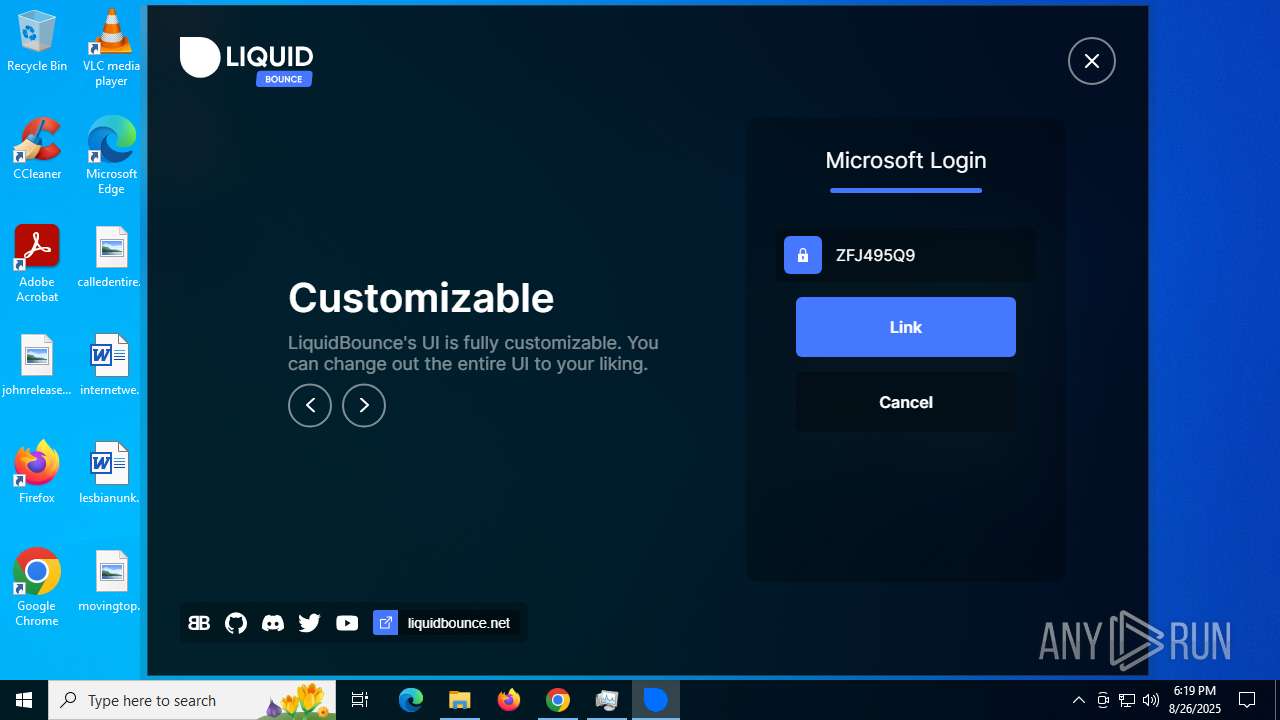The width and height of the screenshot is (1280, 720).
Task: Open the notification center
Action: click(x=1247, y=700)
